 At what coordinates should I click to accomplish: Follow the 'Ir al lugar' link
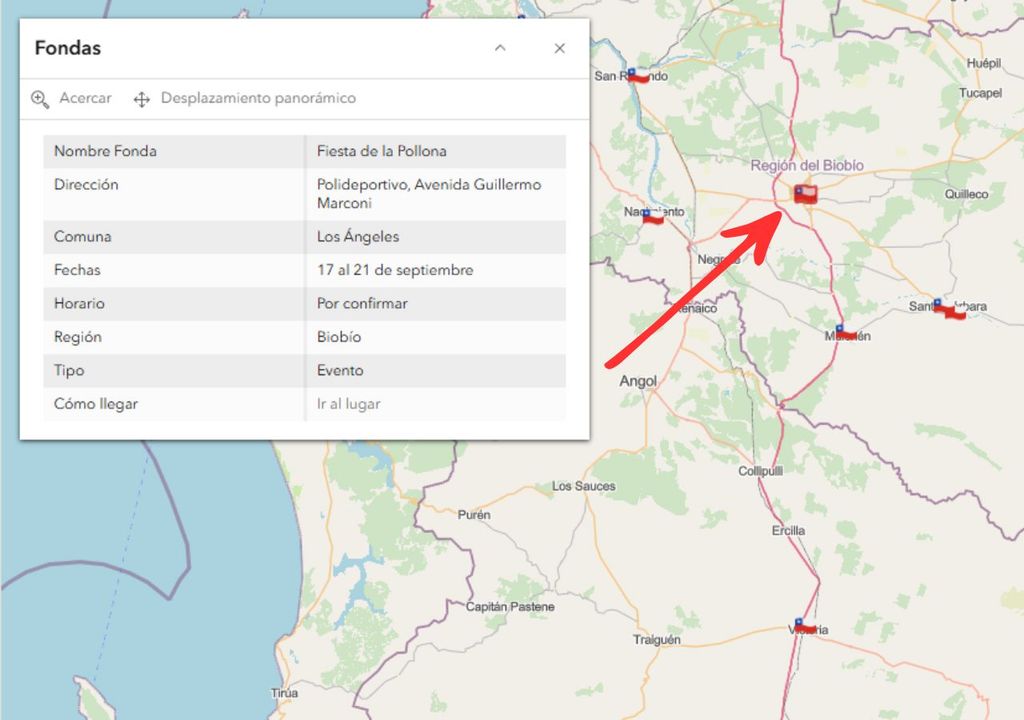tap(348, 404)
